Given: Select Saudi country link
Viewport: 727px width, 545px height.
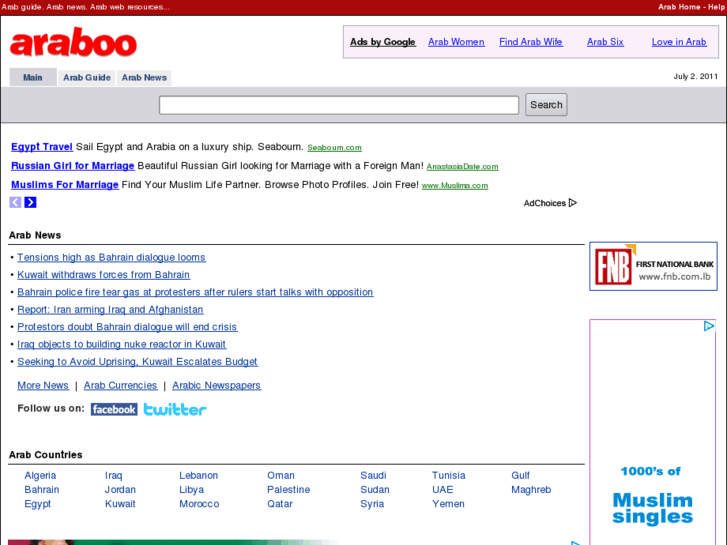Looking at the screenshot, I should coord(373,475).
